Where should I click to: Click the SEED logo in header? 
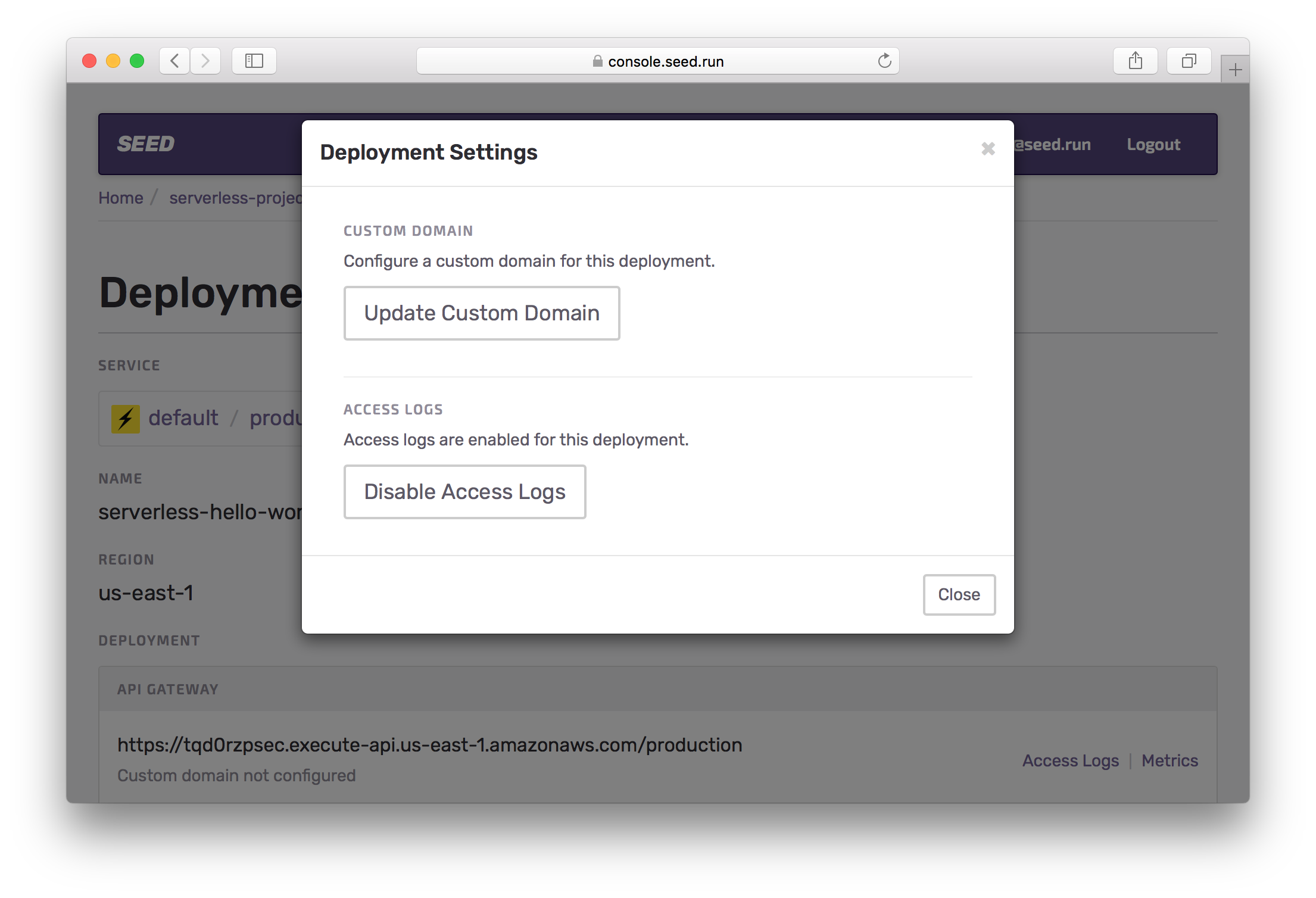146,144
